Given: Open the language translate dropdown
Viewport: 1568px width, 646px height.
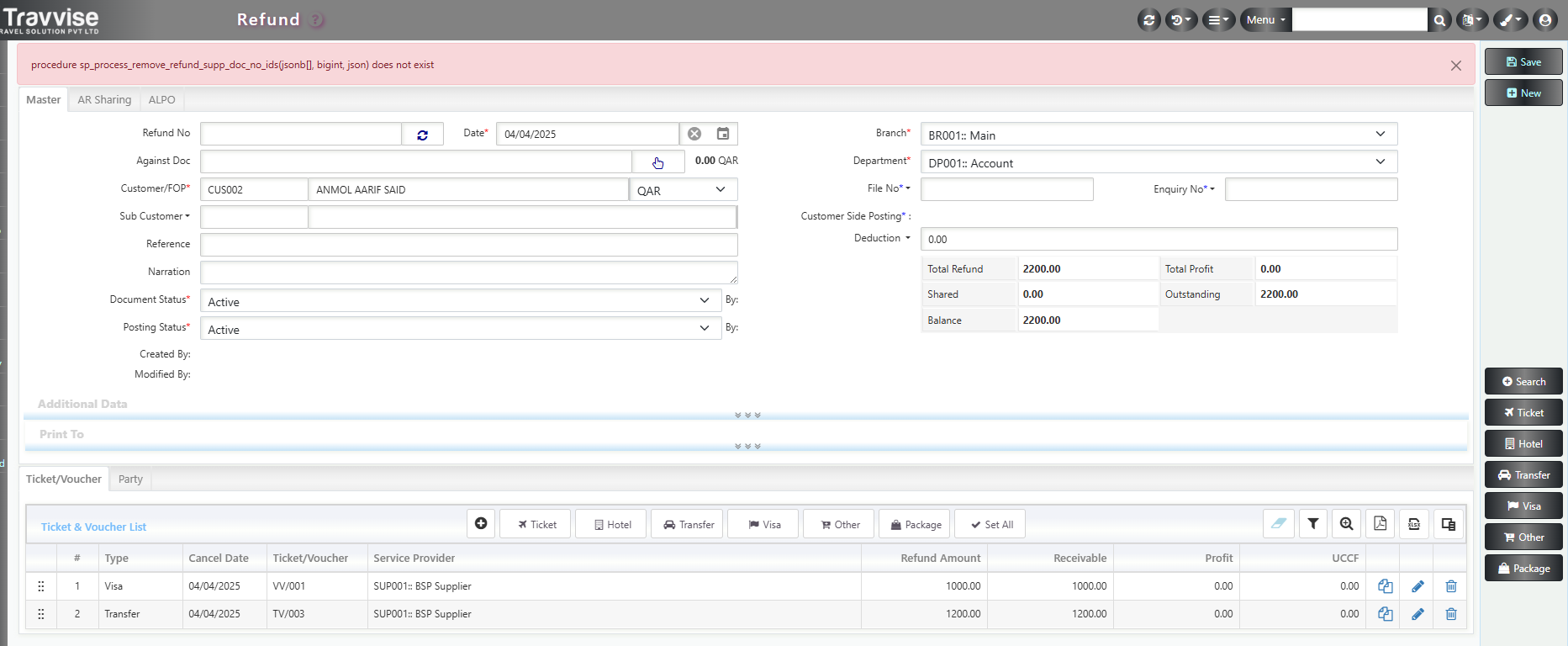Looking at the screenshot, I should click(1472, 20).
